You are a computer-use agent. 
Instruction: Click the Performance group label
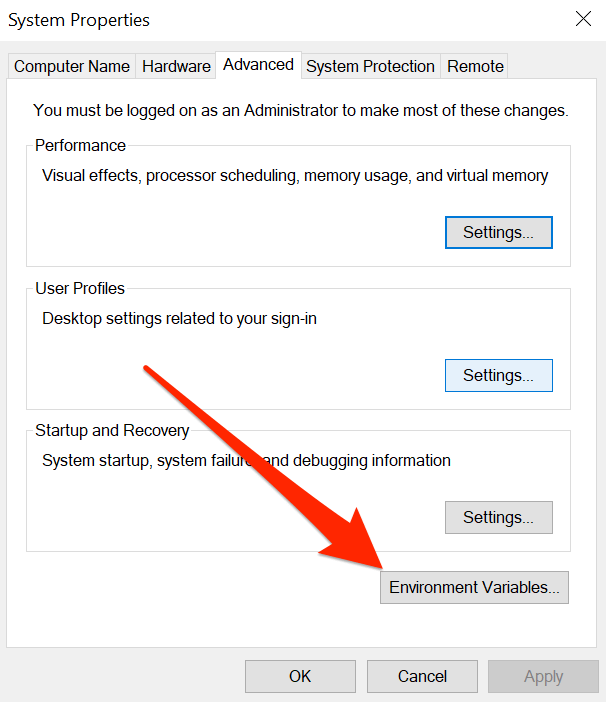(81, 146)
